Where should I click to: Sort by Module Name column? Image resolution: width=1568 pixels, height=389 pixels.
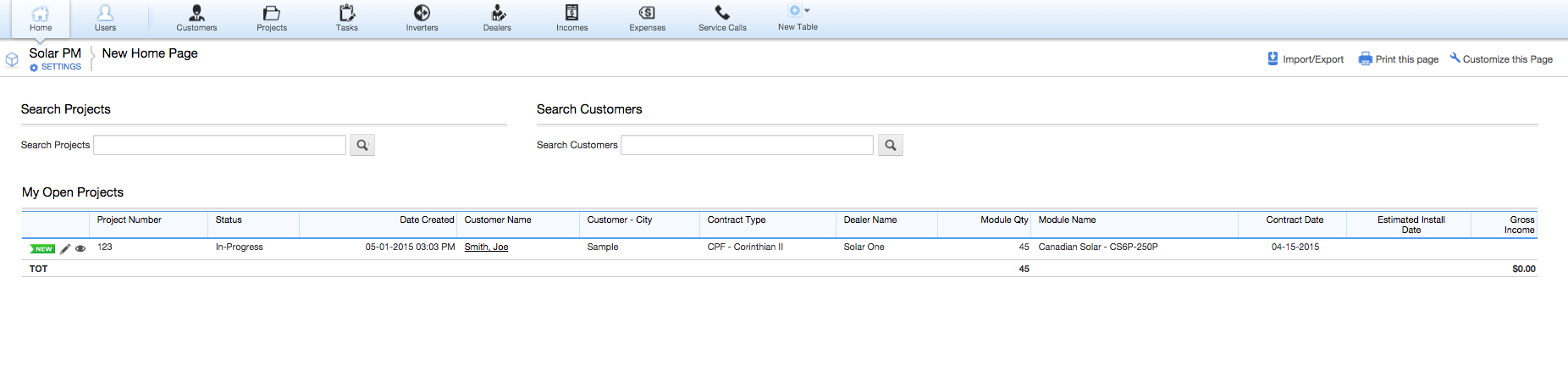point(1067,220)
